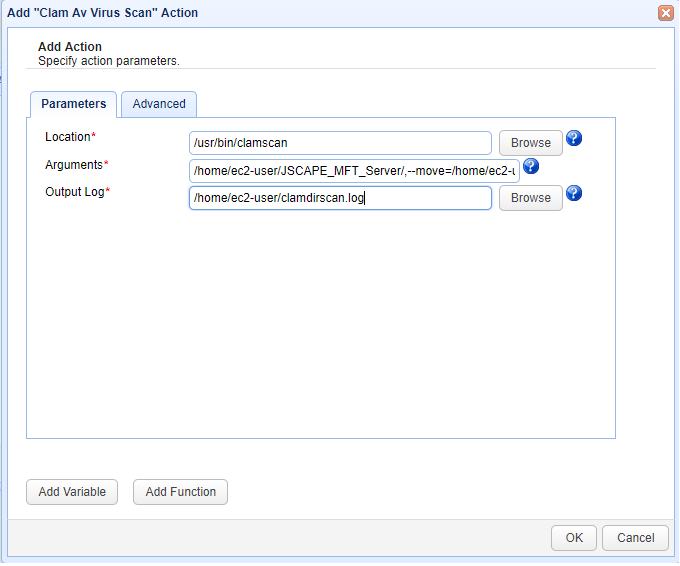Click the "Specify action parameters" description text
The height and width of the screenshot is (566, 680).
tap(108, 60)
